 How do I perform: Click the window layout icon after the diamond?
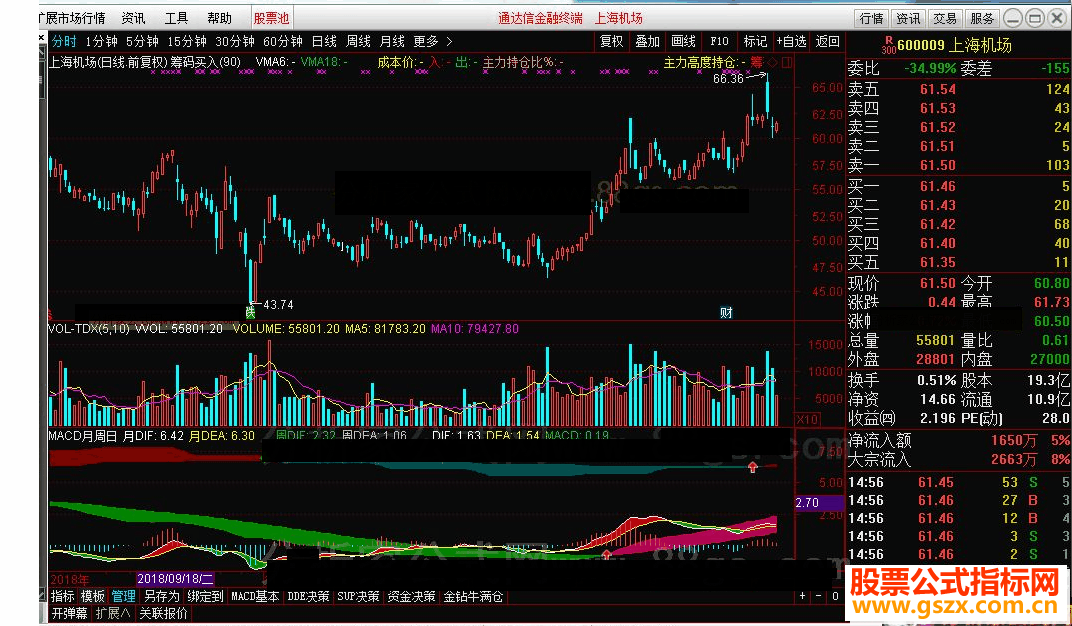click(787, 62)
